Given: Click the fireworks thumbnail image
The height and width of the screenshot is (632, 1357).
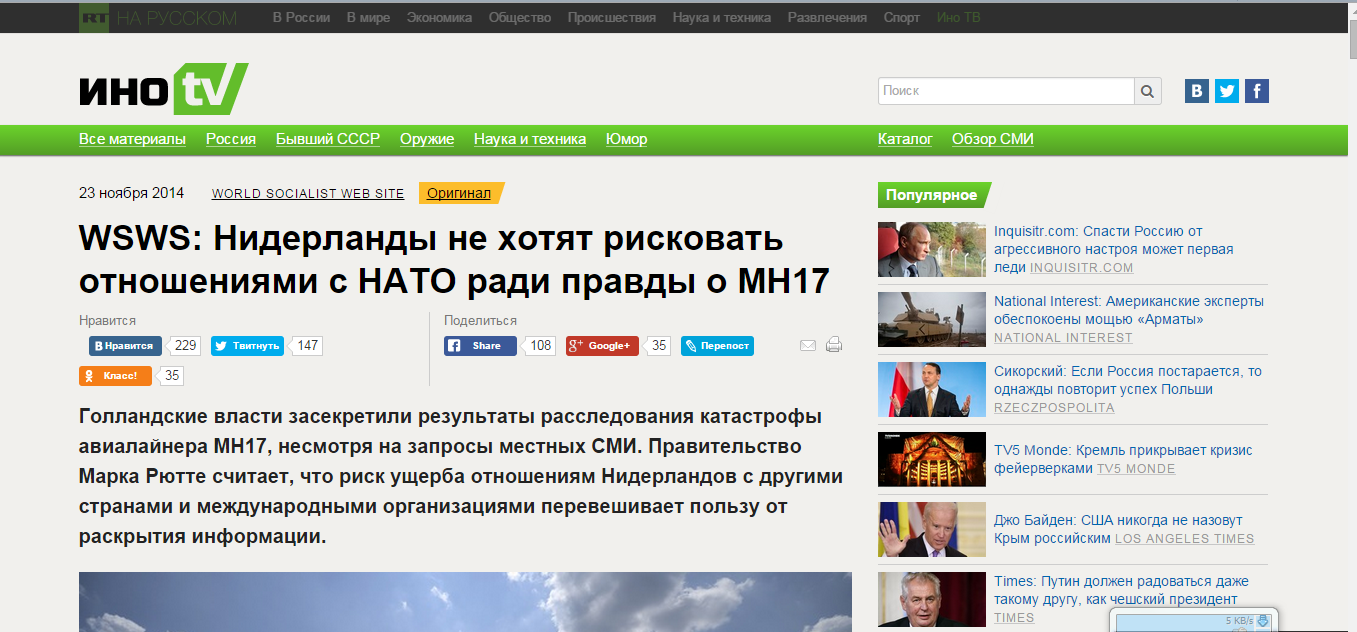Looking at the screenshot, I should pyautogui.click(x=932, y=459).
